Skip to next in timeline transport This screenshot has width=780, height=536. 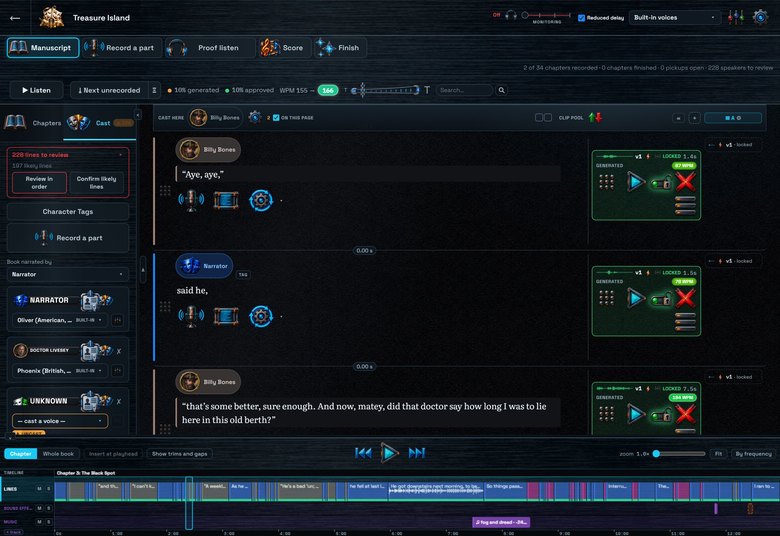point(416,453)
